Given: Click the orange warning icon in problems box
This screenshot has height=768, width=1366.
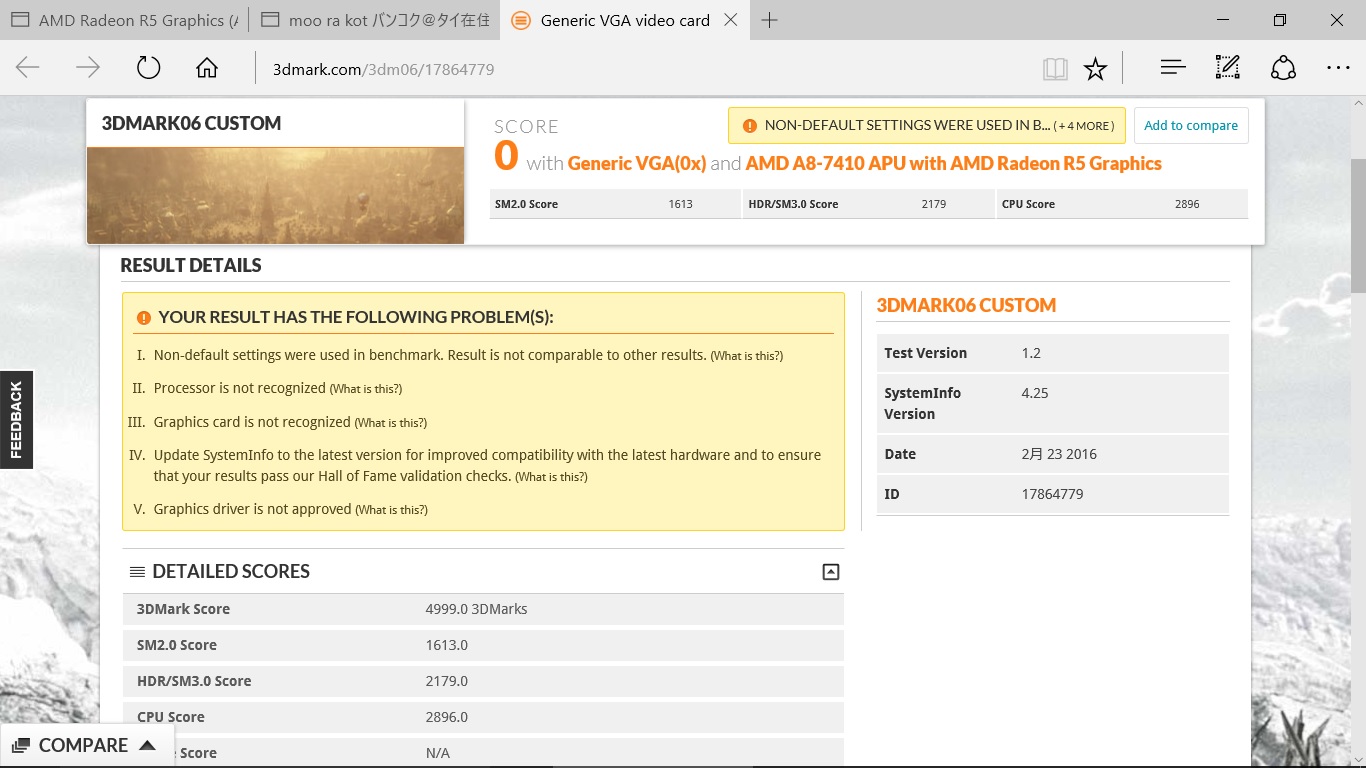Looking at the screenshot, I should point(144,318).
